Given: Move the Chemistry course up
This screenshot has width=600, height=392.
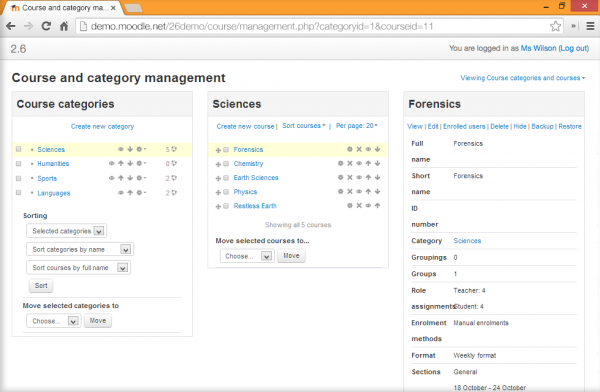Looking at the screenshot, I should (368, 163).
